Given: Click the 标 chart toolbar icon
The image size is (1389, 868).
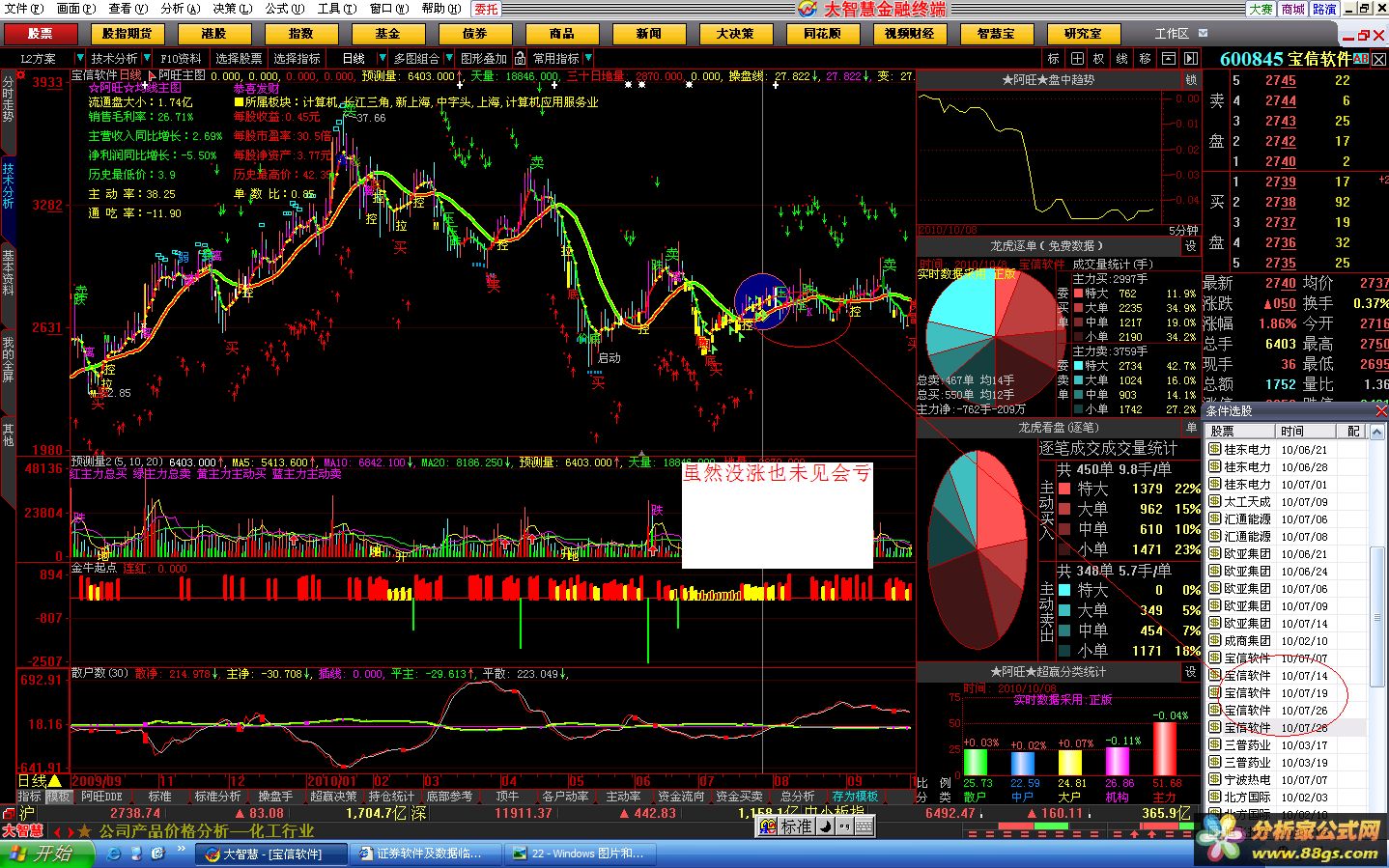Looking at the screenshot, I should pyautogui.click(x=1054, y=59).
